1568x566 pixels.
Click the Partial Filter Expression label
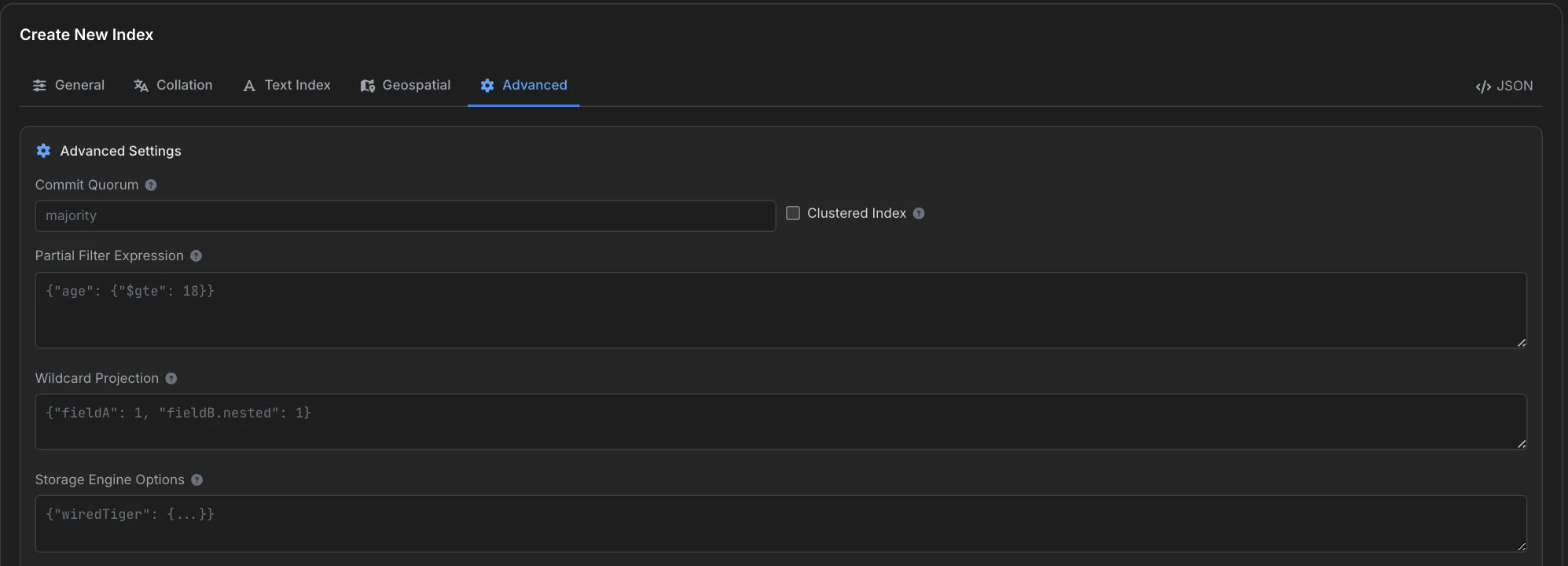tap(109, 255)
